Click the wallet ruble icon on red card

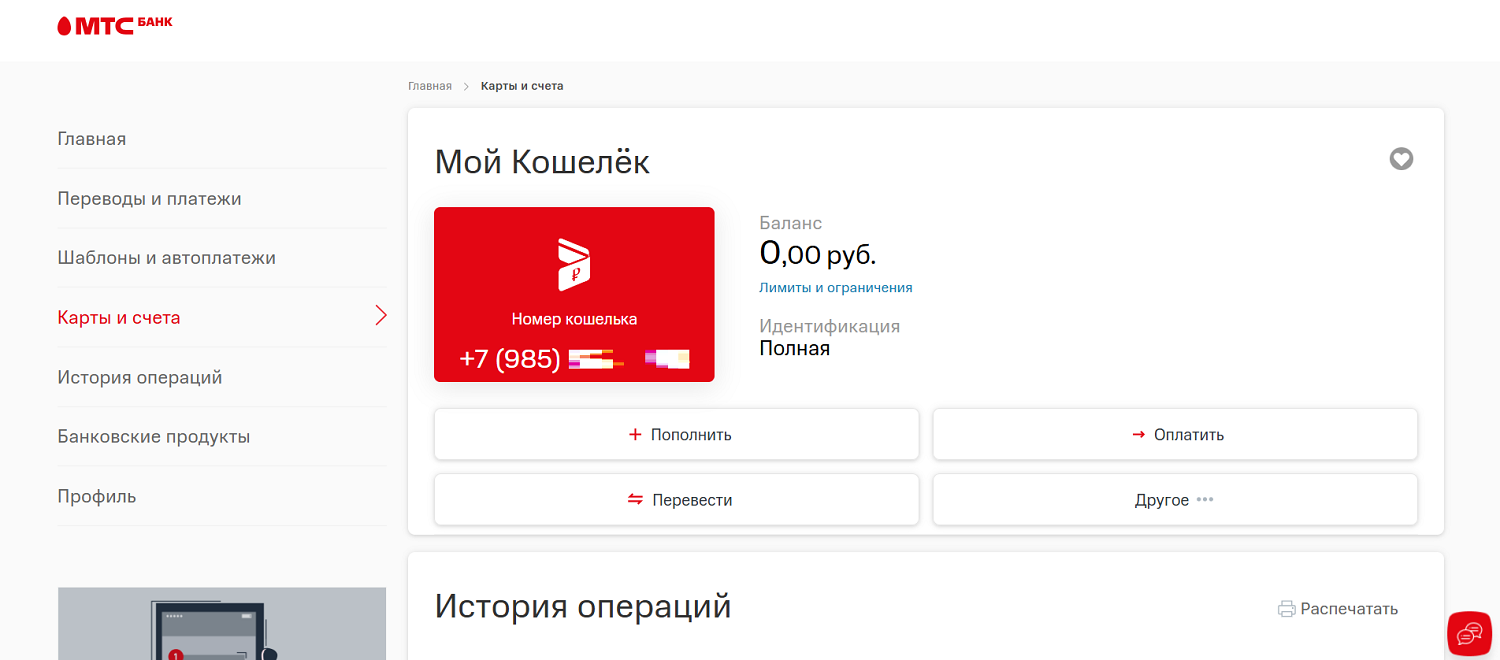574,265
